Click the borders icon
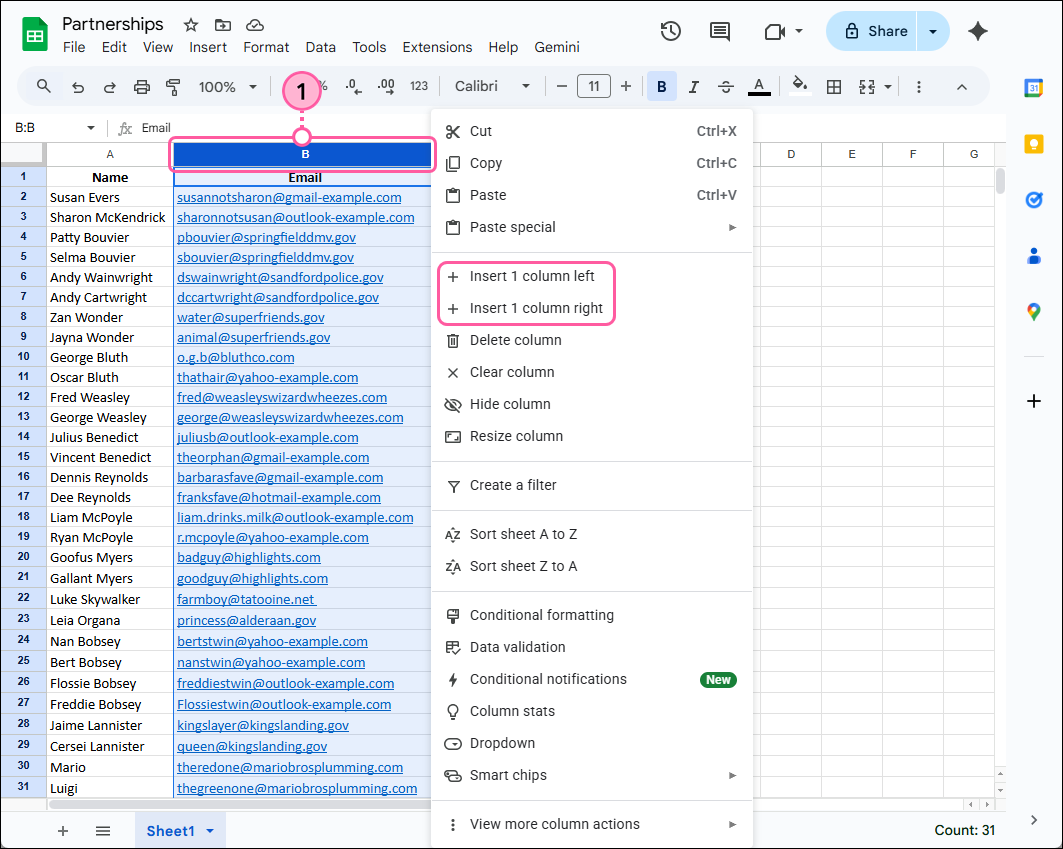1063x849 pixels. pos(834,86)
